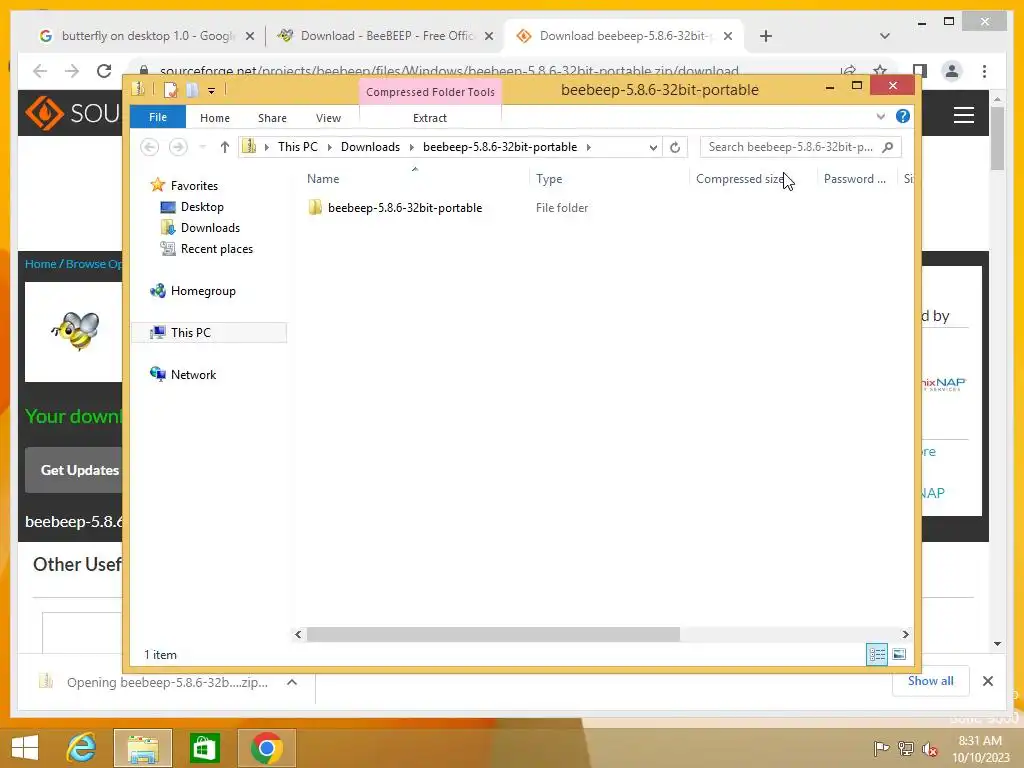
Task: Click Explorer's Forward navigation arrow
Action: (x=178, y=147)
